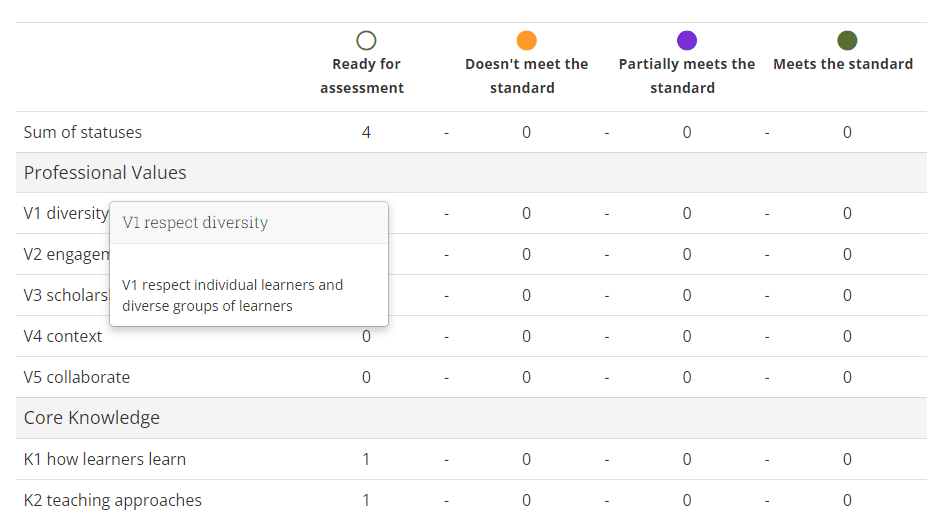This screenshot has width=927, height=519.
Task: Open the V4 context row
Action: (x=63, y=336)
